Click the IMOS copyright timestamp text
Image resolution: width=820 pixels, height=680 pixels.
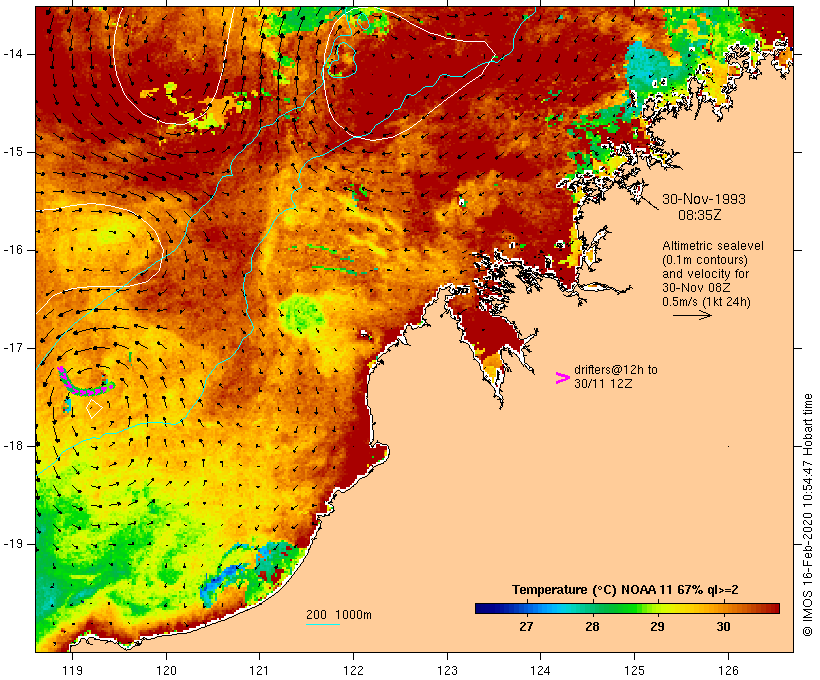pyautogui.click(x=807, y=515)
